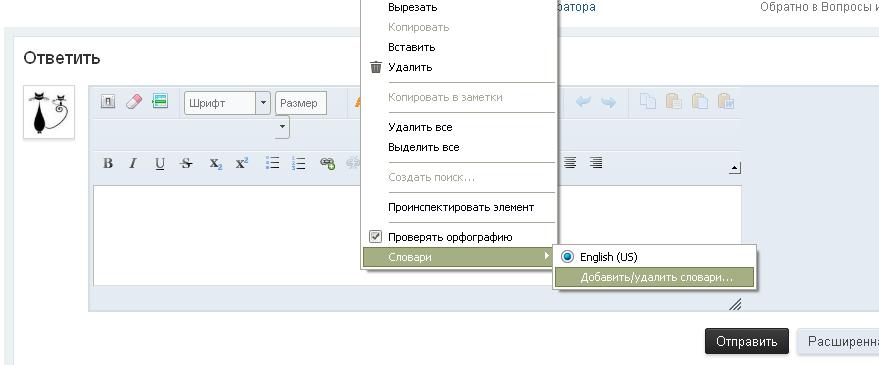879x365 pixels.
Task: Click the paste as plain text icon
Action: point(700,101)
